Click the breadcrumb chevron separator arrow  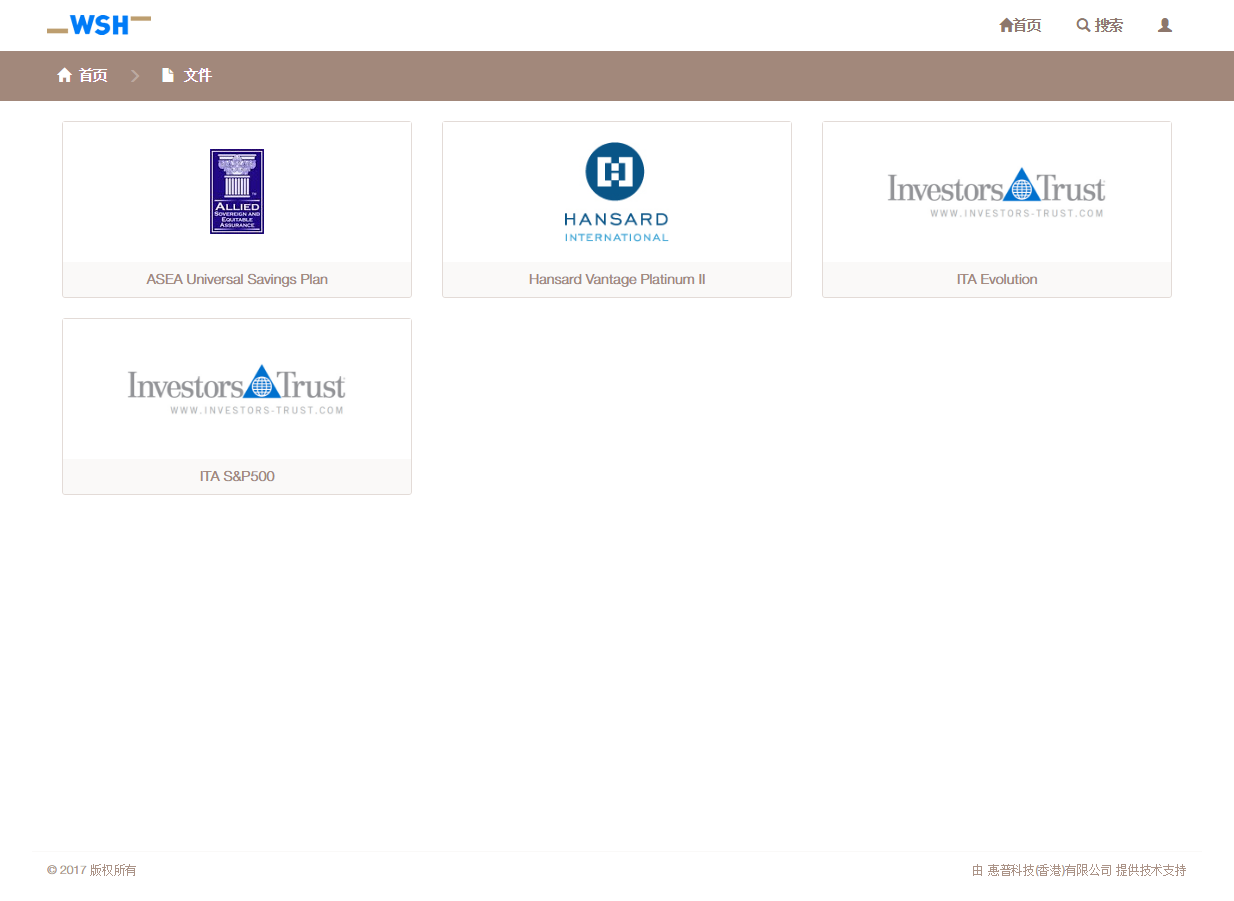point(135,75)
